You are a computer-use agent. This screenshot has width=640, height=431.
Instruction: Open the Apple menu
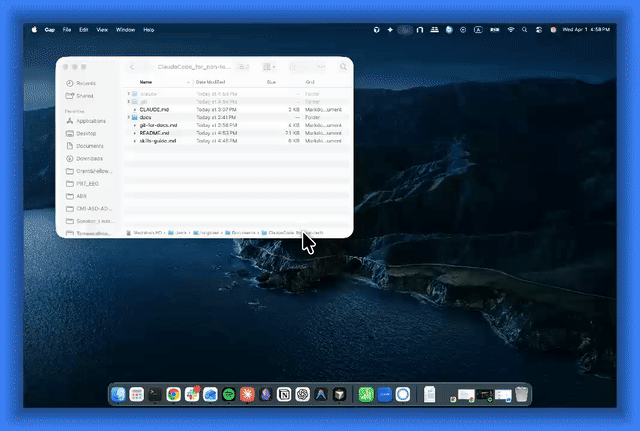(34, 30)
